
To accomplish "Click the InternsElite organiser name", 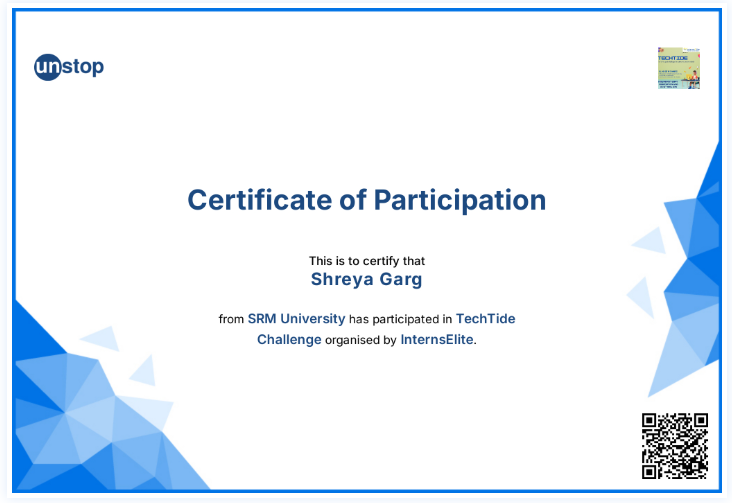I will 437,340.
